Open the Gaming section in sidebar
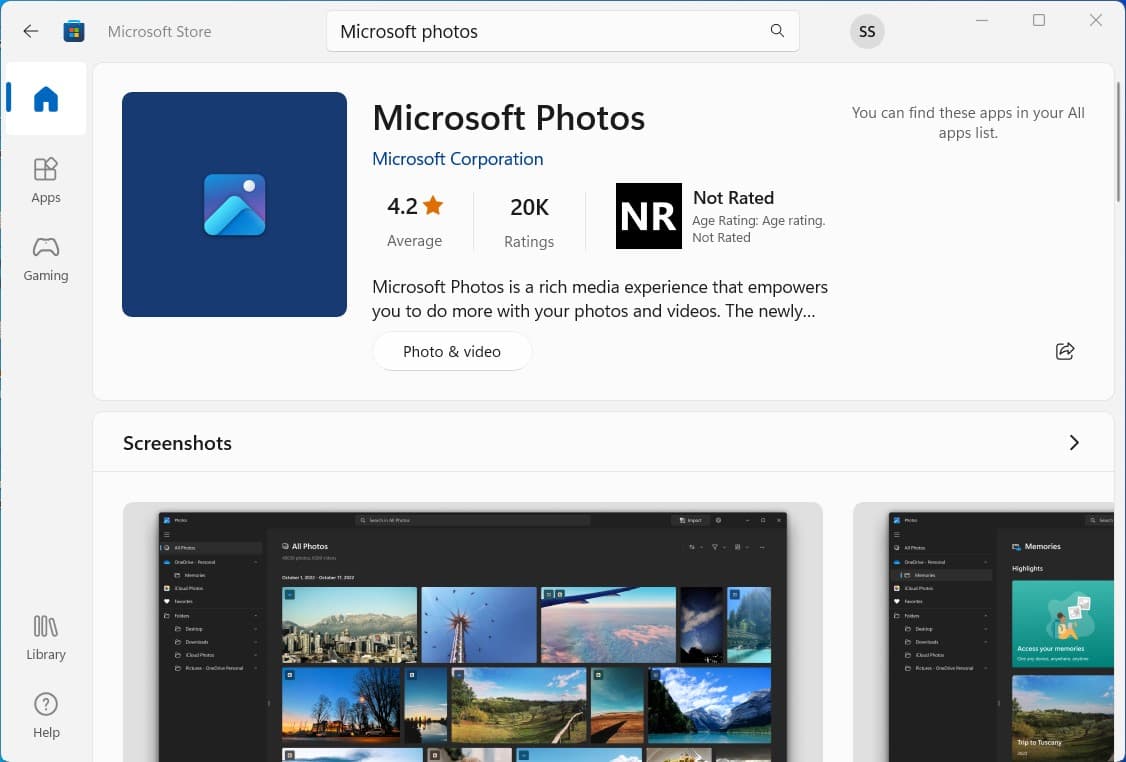This screenshot has width=1126, height=762. 46,258
